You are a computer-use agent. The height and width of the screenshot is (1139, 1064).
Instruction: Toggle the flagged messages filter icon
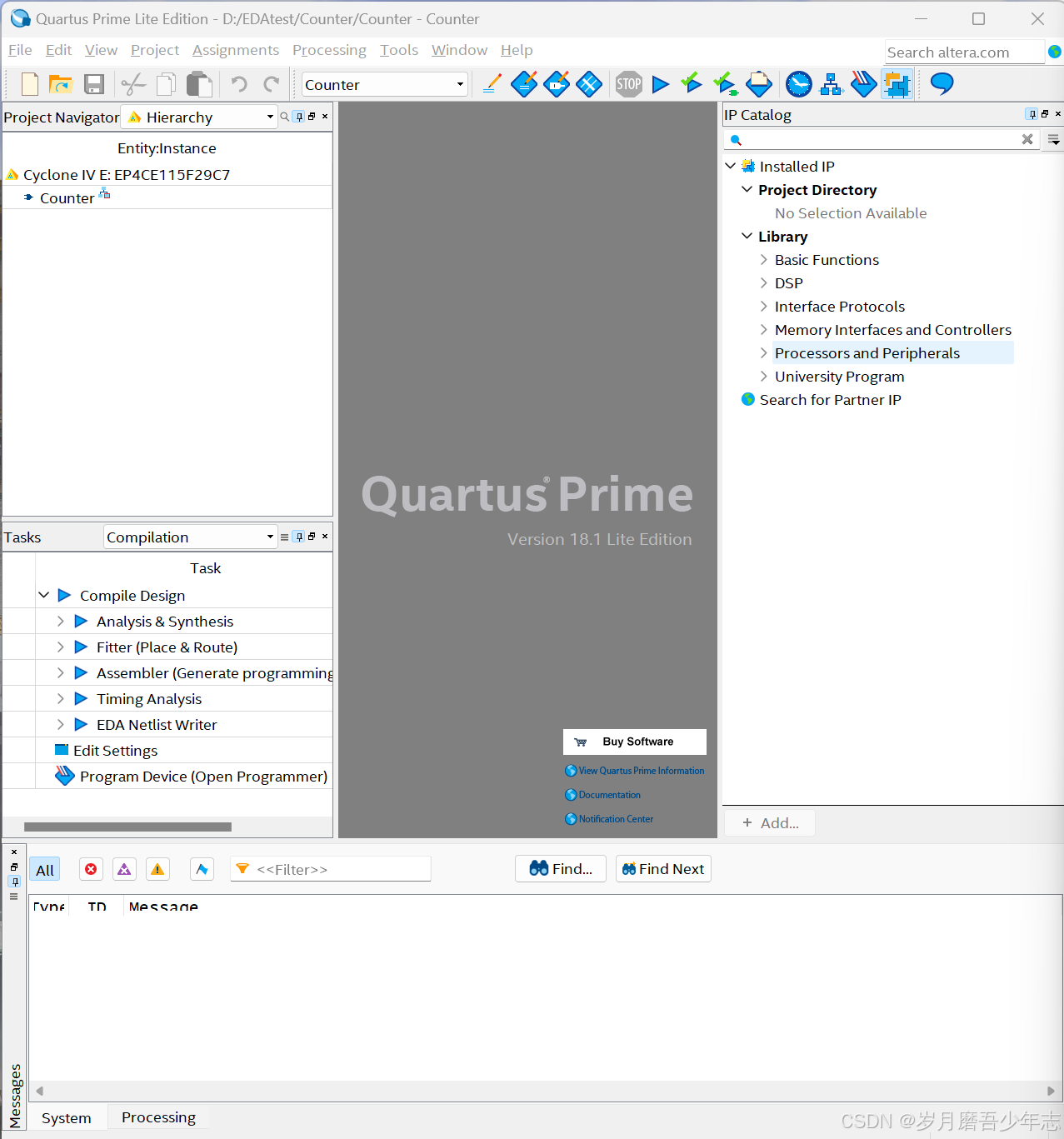pyautogui.click(x=202, y=869)
